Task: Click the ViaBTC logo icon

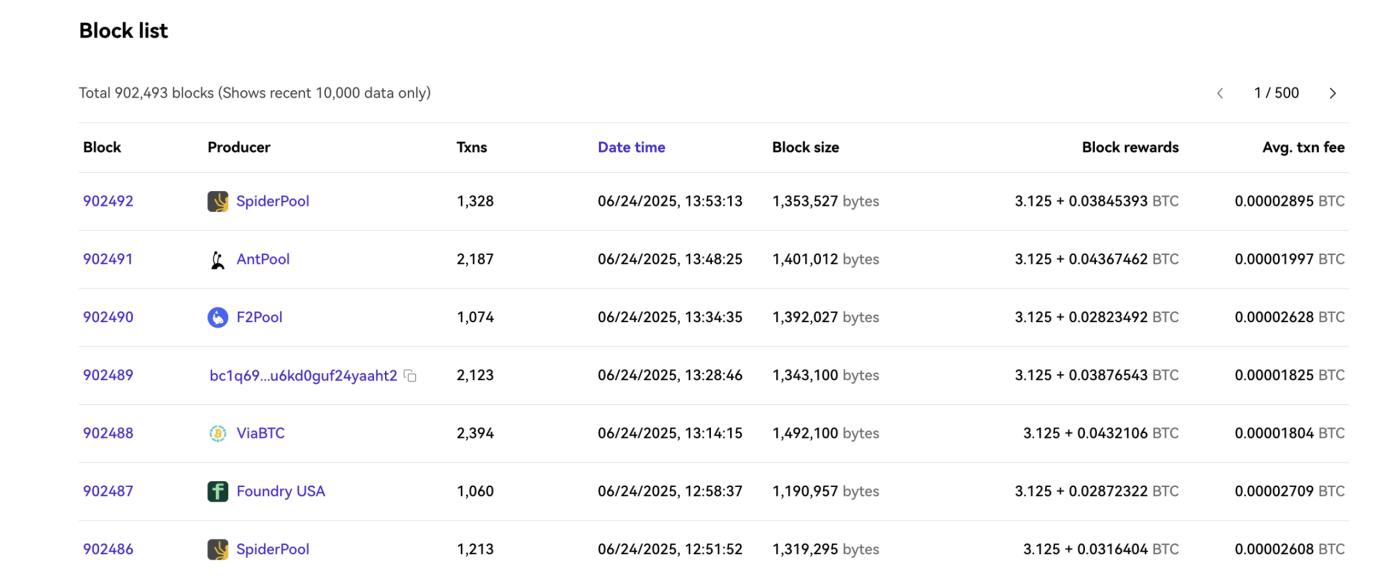Action: (218, 433)
